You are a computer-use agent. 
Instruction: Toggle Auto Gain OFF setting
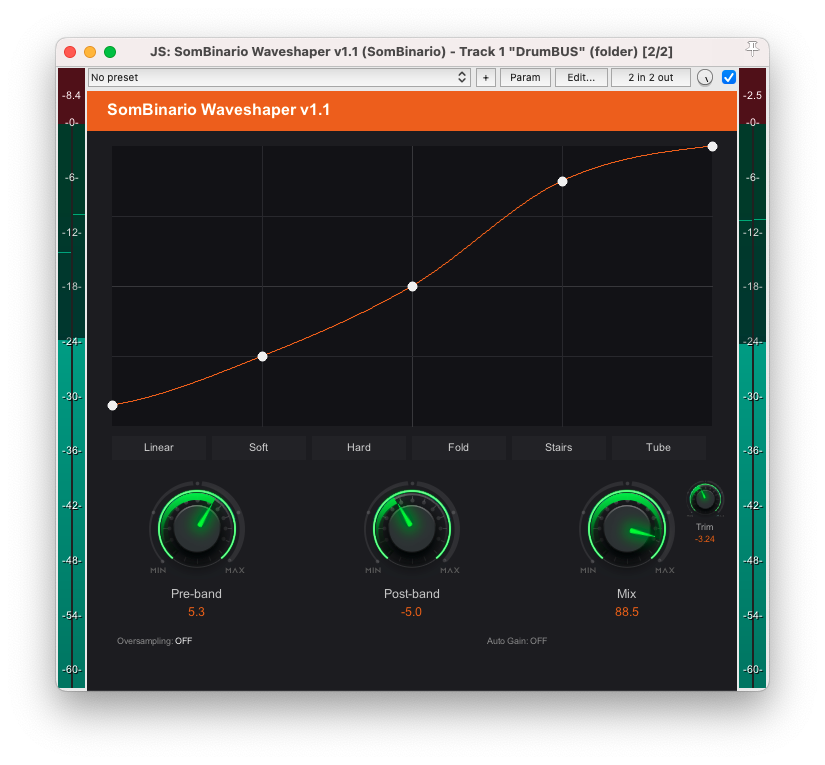[x=517, y=641]
